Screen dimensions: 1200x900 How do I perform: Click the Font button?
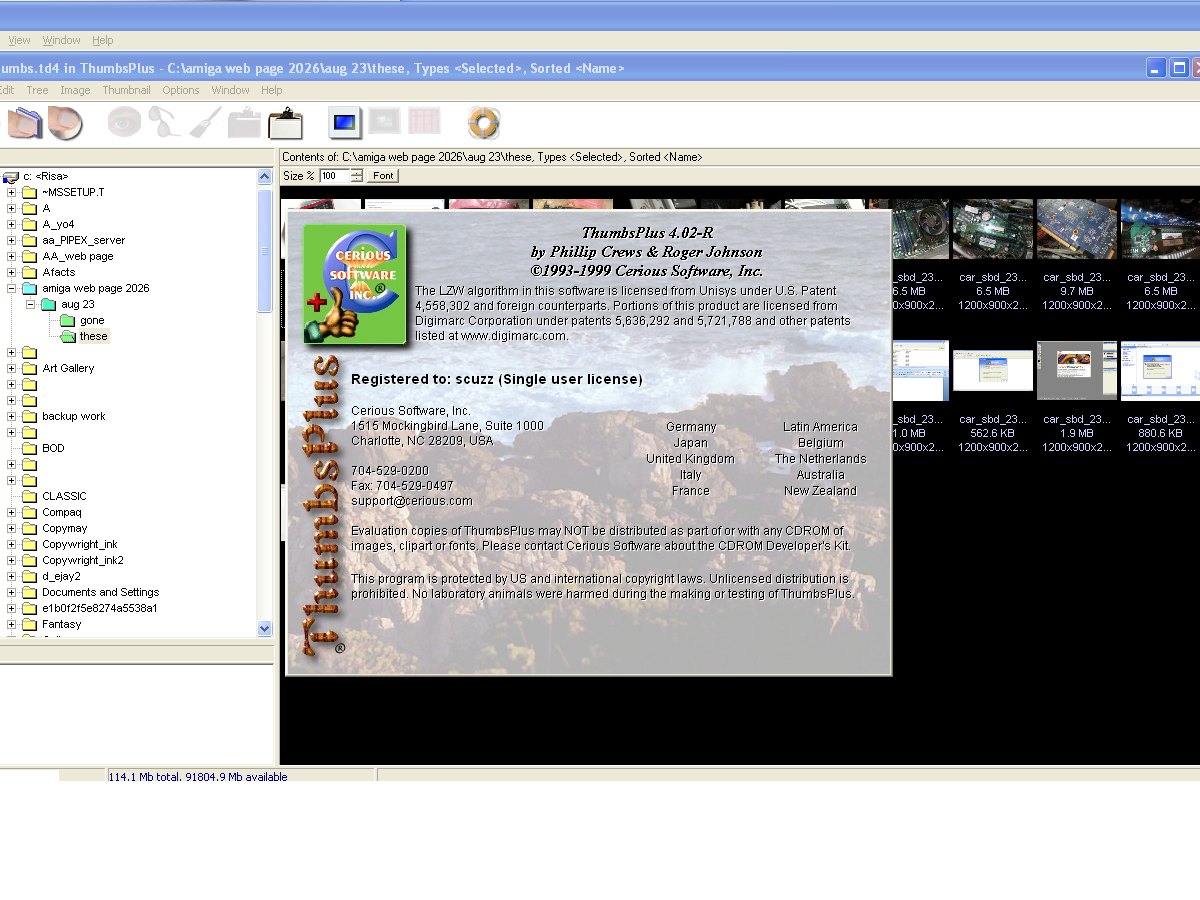pyautogui.click(x=383, y=176)
